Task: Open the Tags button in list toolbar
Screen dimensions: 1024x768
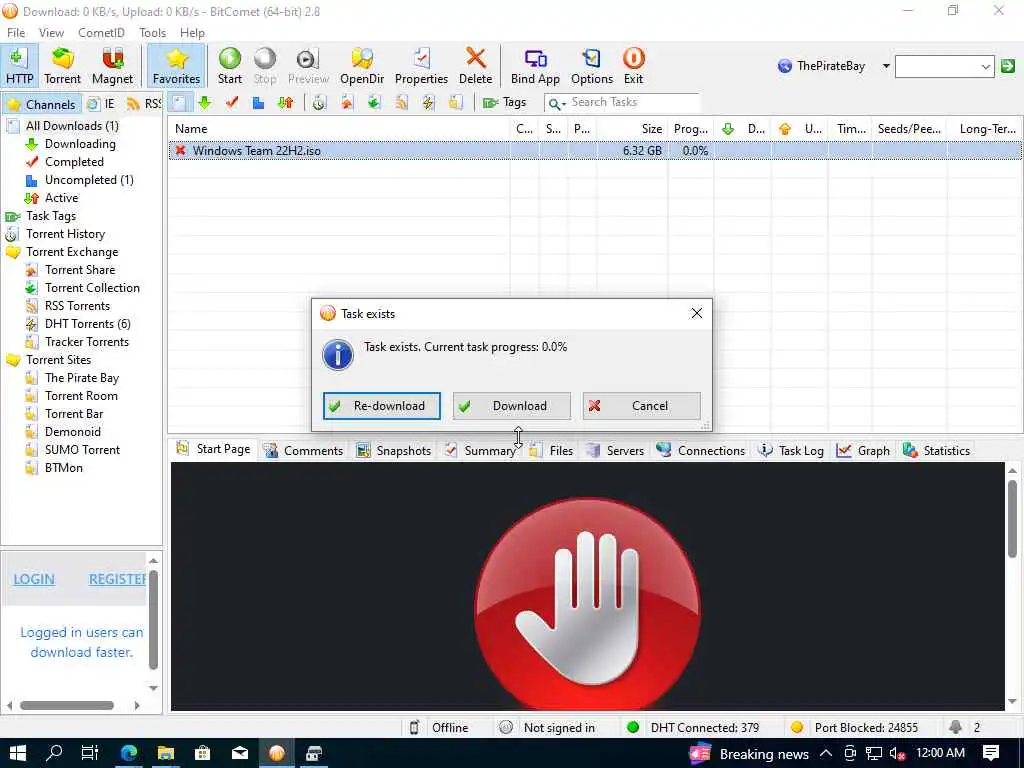Action: 504,103
